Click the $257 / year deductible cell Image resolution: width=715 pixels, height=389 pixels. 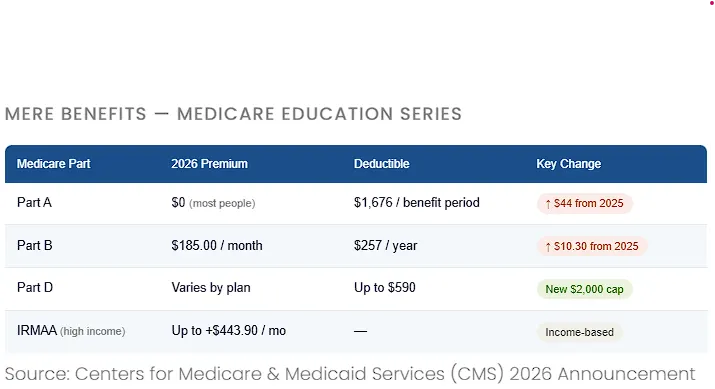385,245
